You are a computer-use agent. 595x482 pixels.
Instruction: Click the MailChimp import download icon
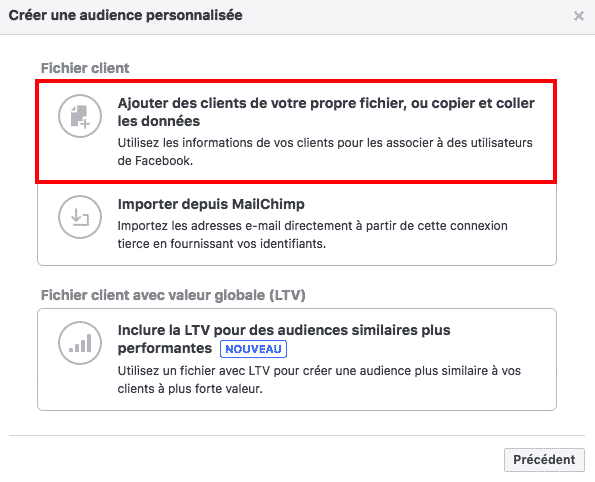80,217
